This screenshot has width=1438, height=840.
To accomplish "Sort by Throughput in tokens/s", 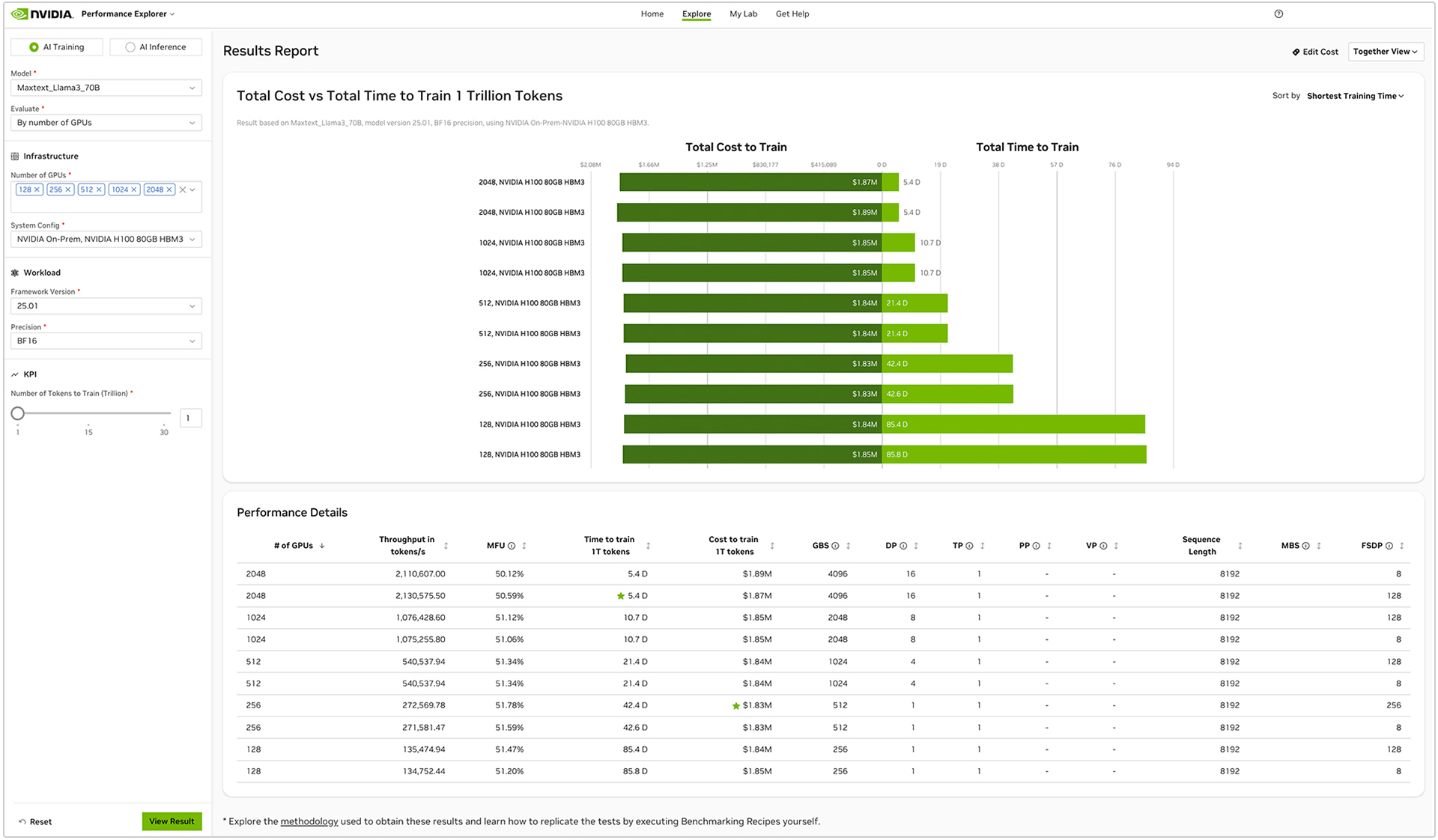I will click(446, 546).
